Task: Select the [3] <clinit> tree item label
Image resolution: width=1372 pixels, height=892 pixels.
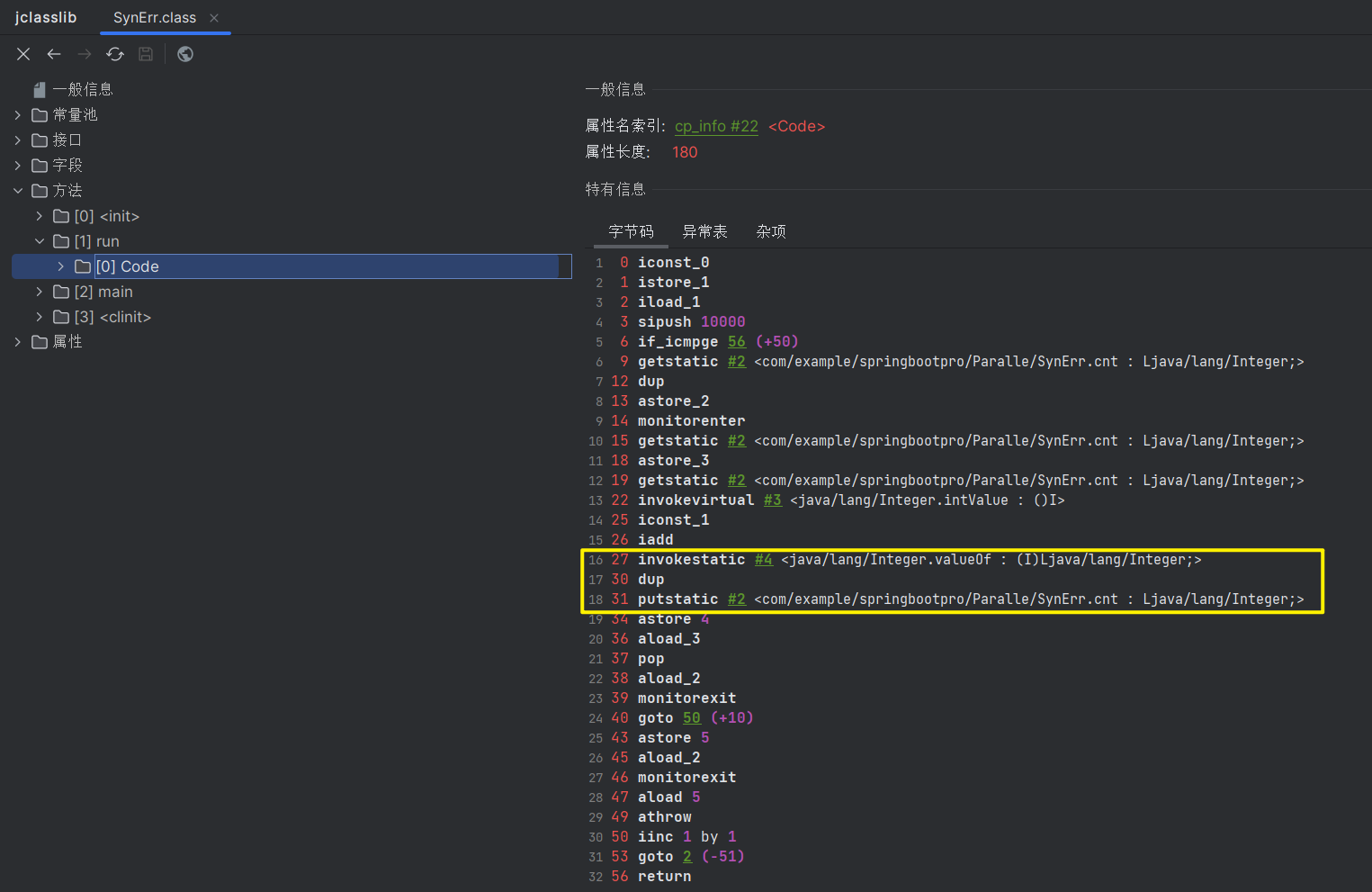Action: [x=112, y=317]
